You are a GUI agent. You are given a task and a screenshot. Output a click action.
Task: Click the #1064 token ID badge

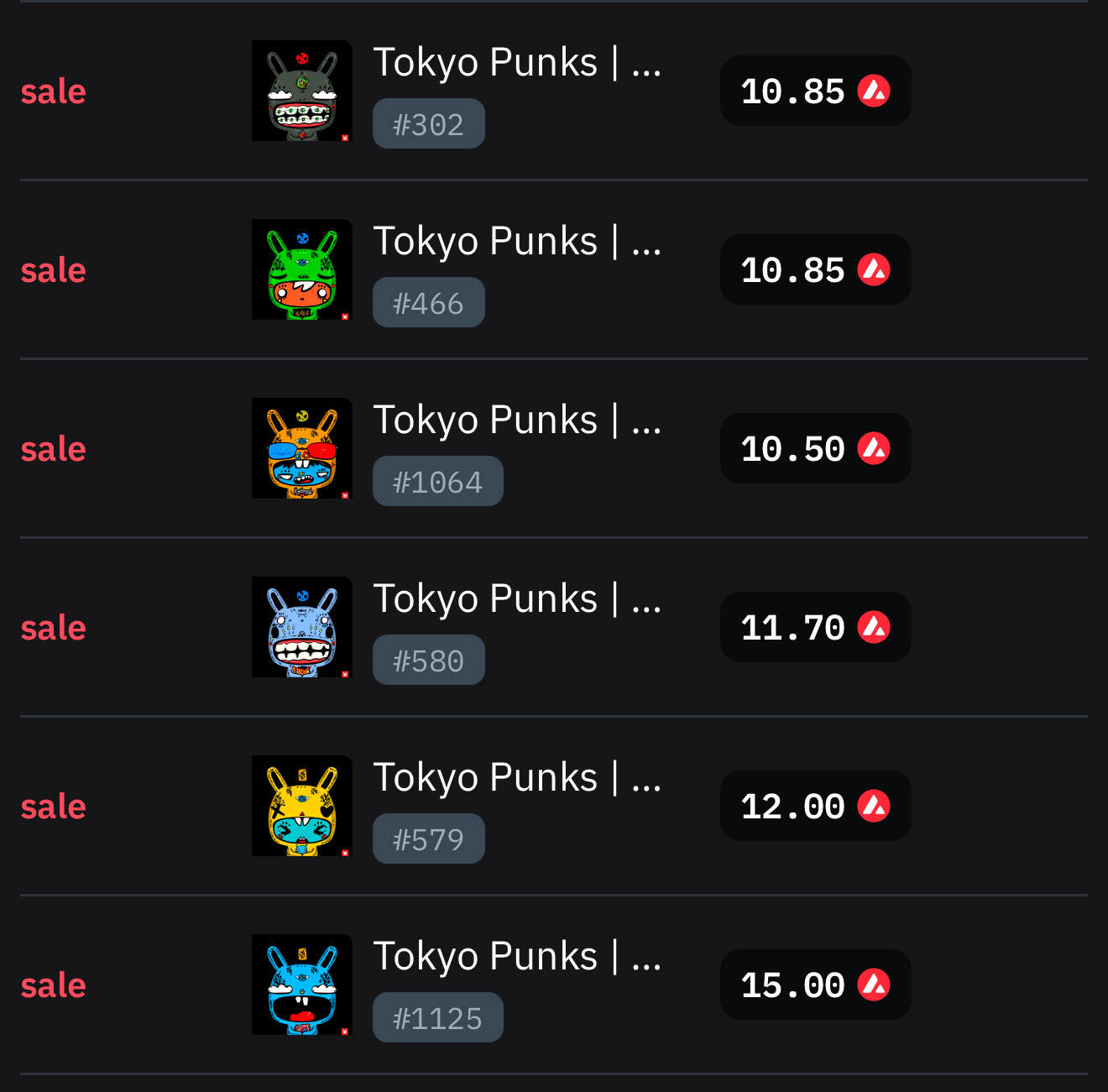tap(437, 482)
